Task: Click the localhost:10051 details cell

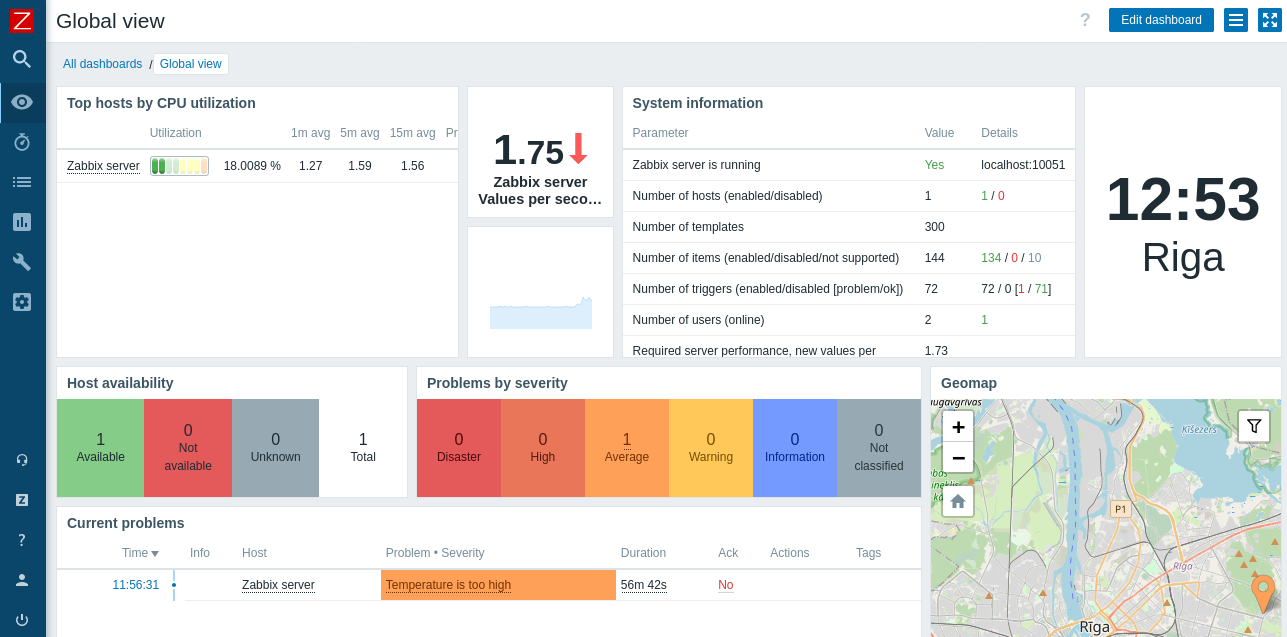Action: (1023, 165)
